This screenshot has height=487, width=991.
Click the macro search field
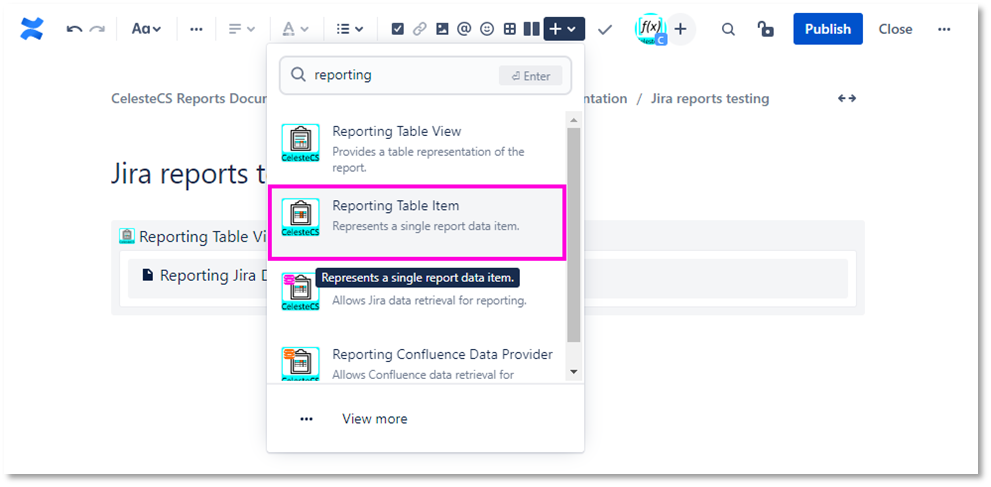coord(425,75)
